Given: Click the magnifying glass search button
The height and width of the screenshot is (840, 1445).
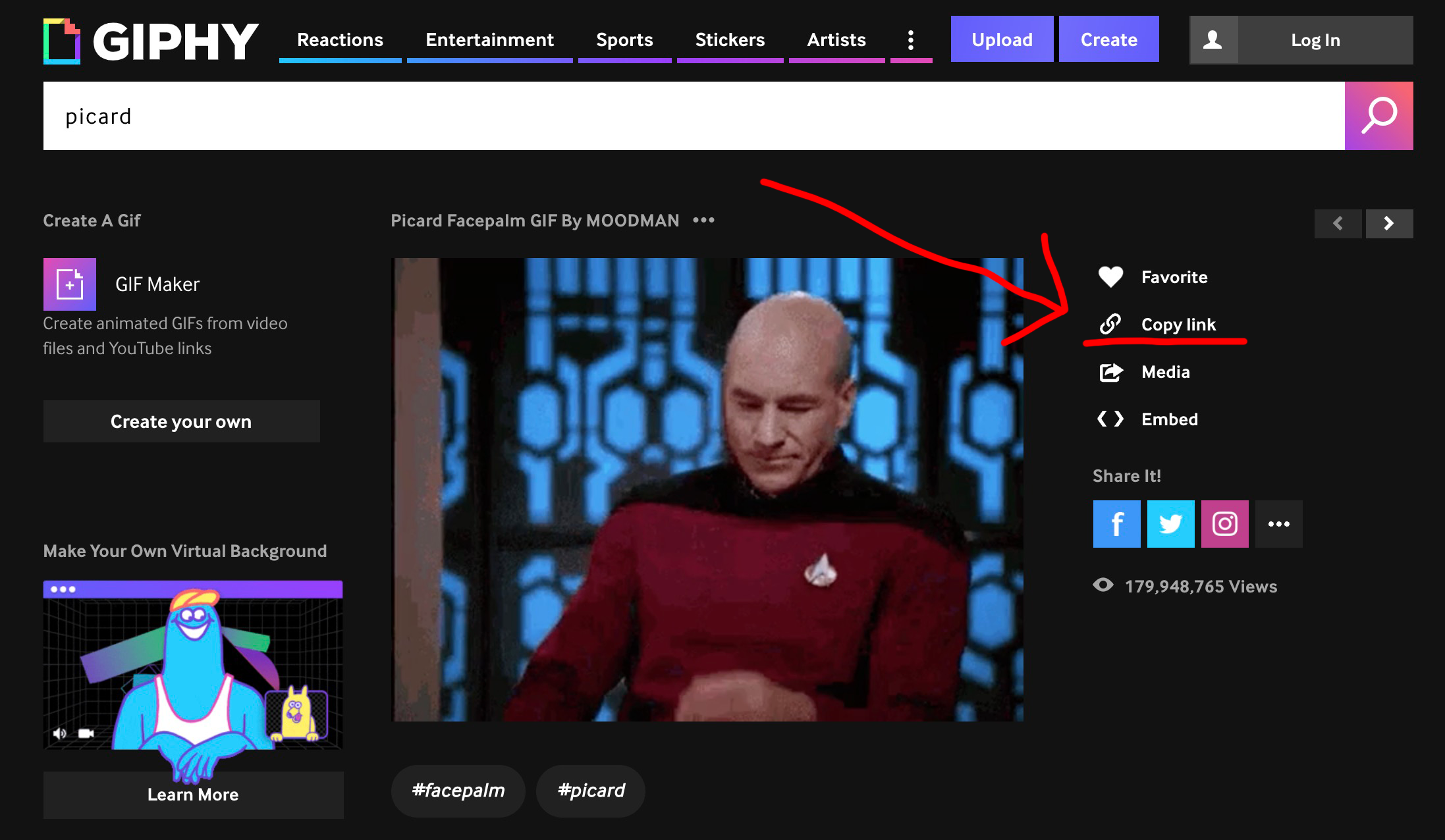Looking at the screenshot, I should click(1378, 116).
